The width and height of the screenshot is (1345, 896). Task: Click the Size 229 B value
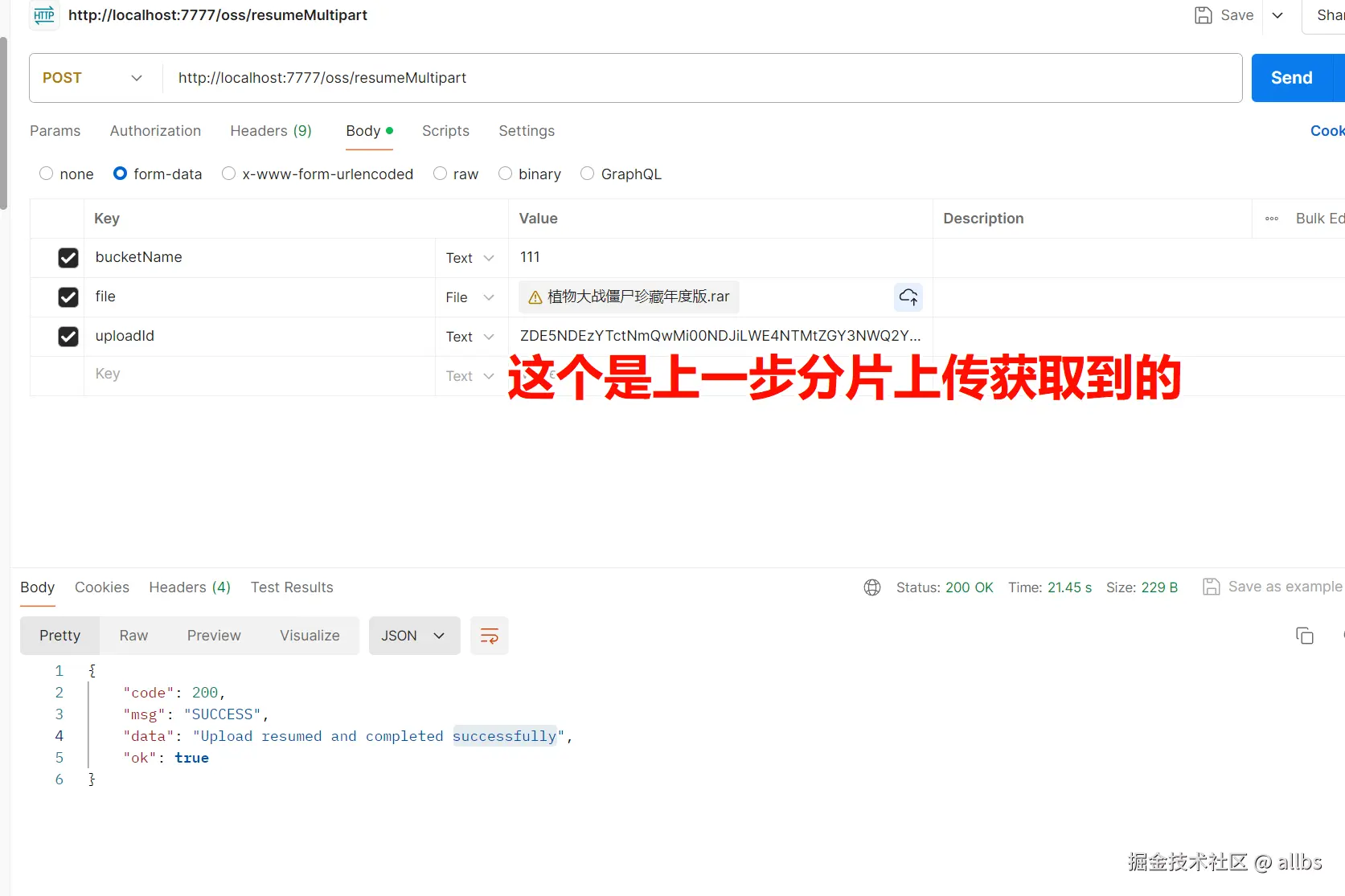(1159, 587)
